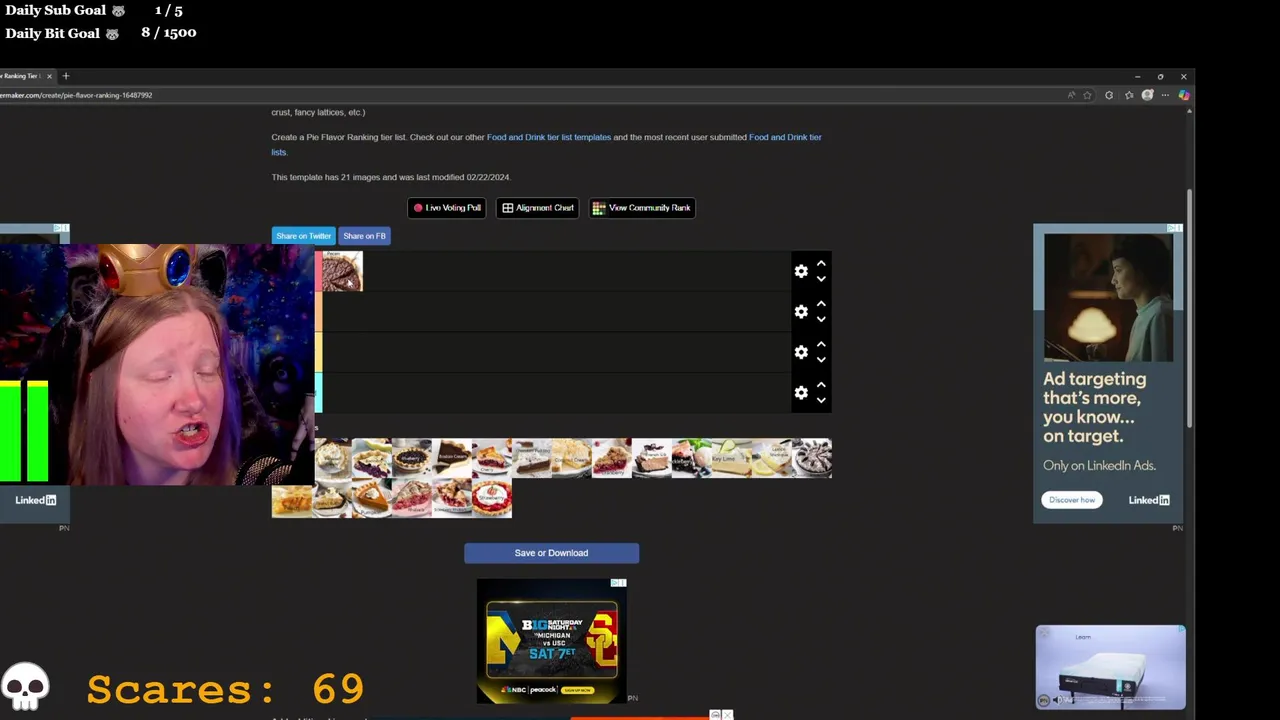Open the Alignment Chart view
Screen dimensions: 1280x720
point(538,208)
